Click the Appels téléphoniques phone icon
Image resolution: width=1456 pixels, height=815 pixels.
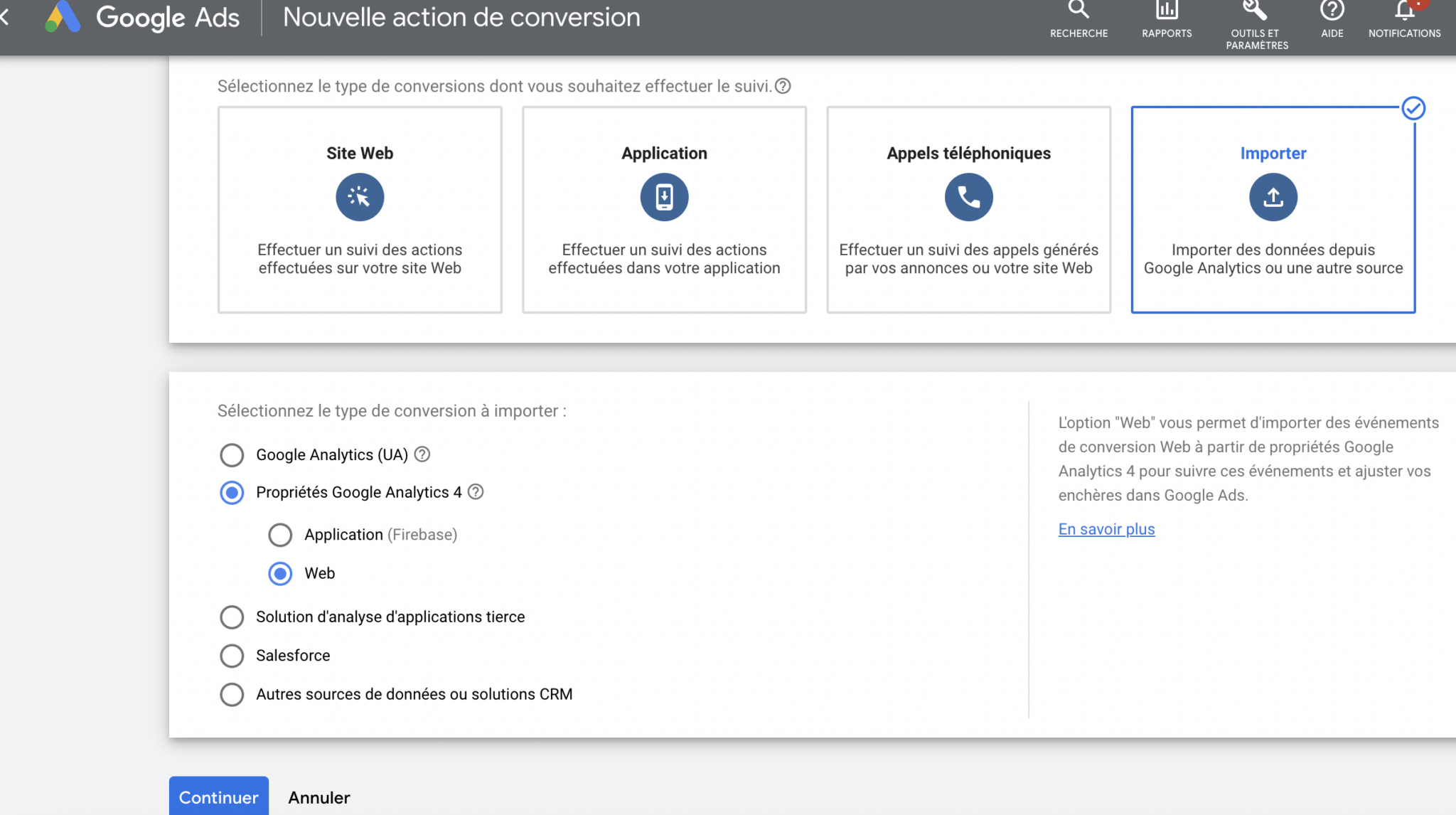click(968, 197)
